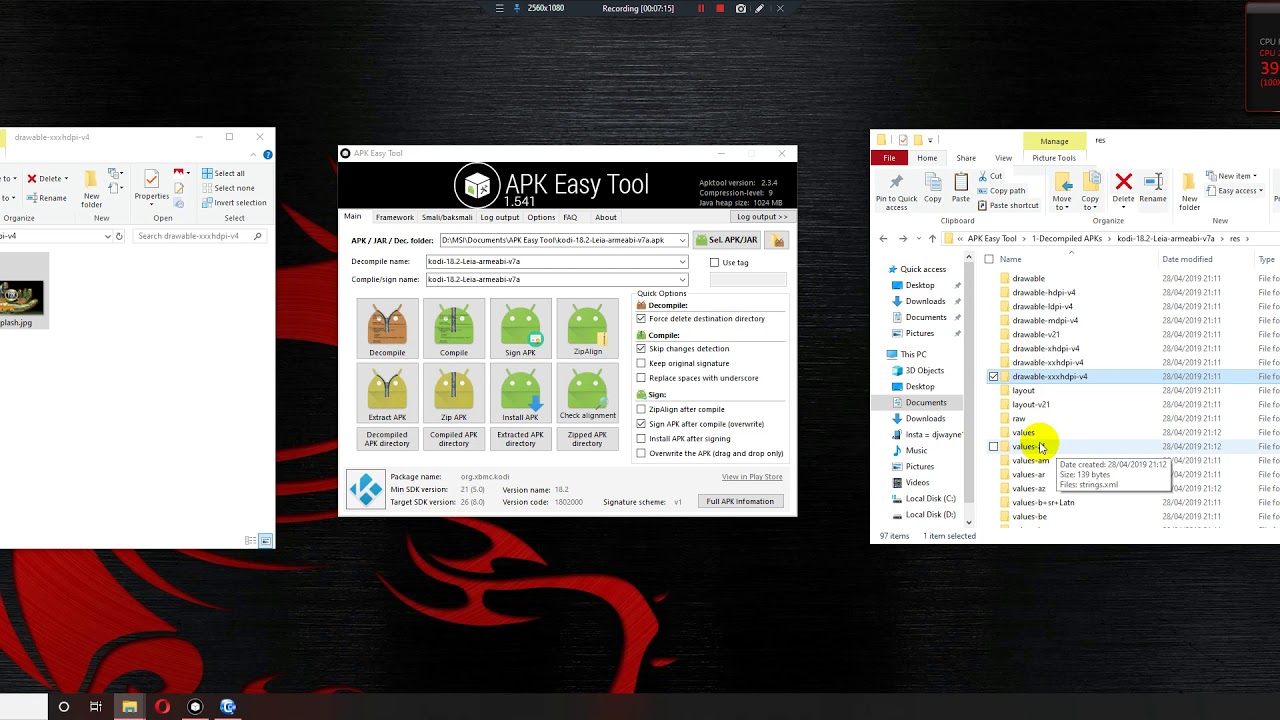Click the Kodi app icon beside package info
1280x720 pixels.
366,490
